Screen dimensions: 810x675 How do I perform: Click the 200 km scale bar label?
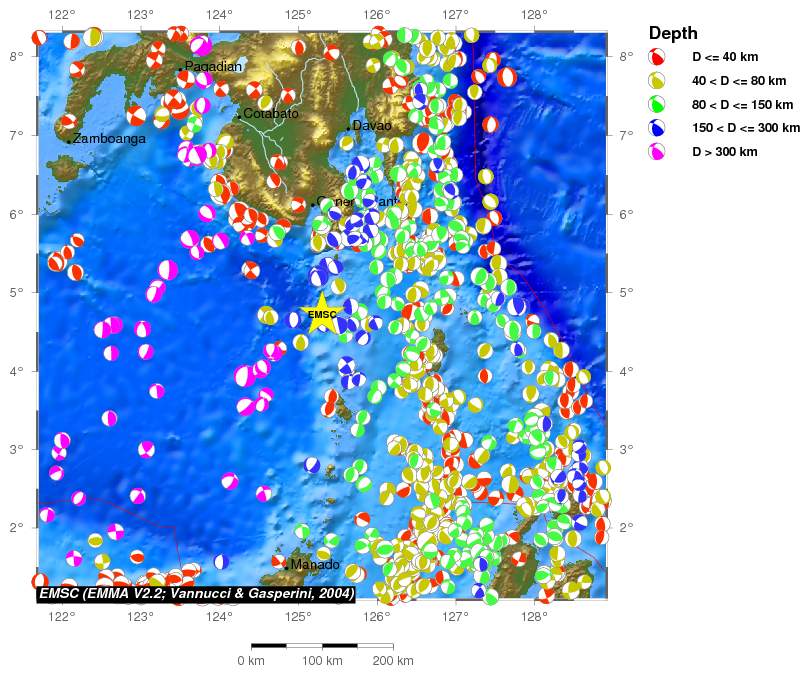coord(392,661)
